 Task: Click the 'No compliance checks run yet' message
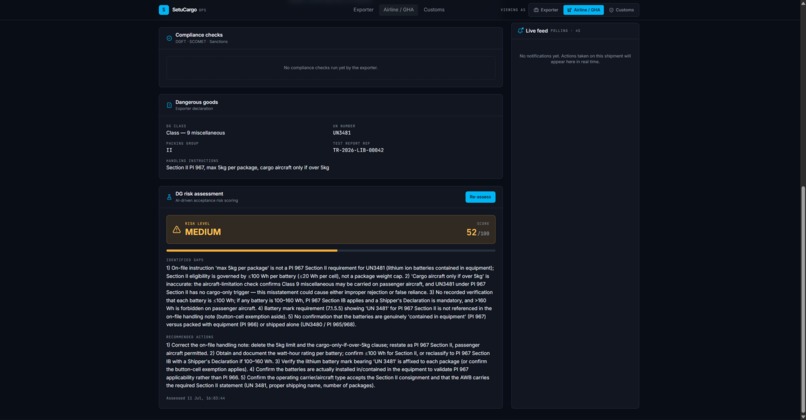pyautogui.click(x=331, y=68)
